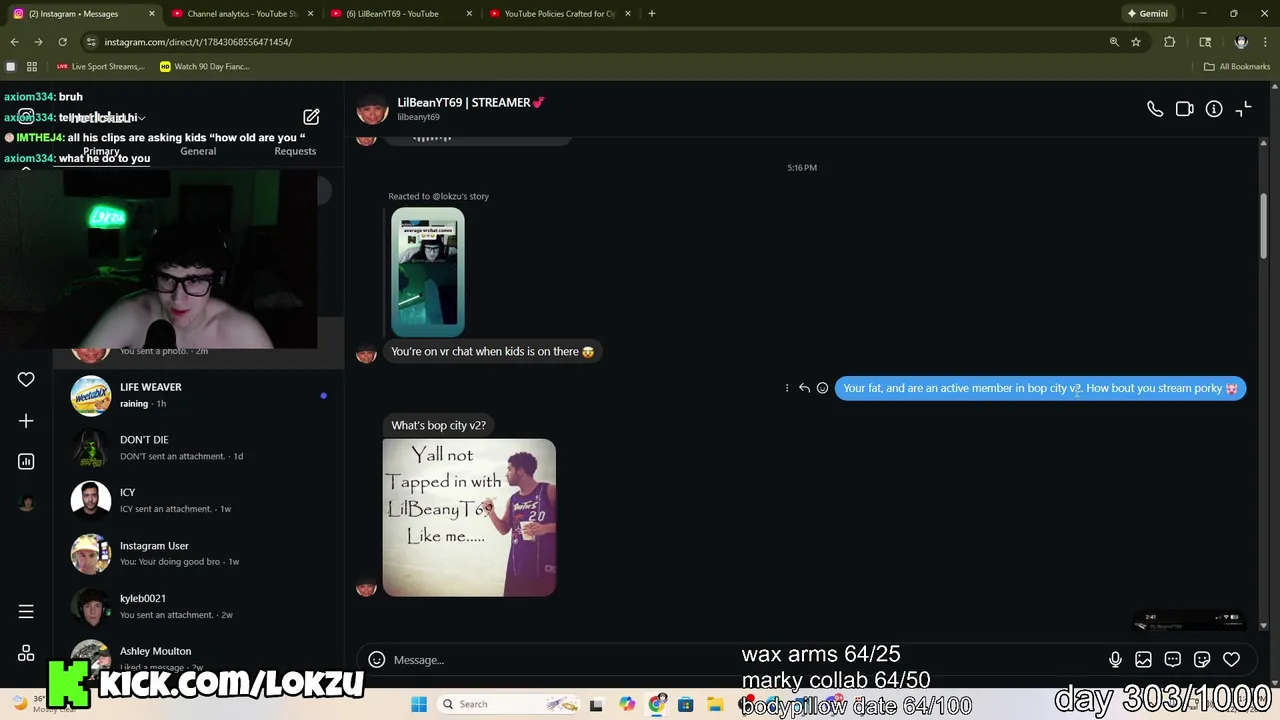Open Live Sport Streams bookmark

tap(101, 67)
